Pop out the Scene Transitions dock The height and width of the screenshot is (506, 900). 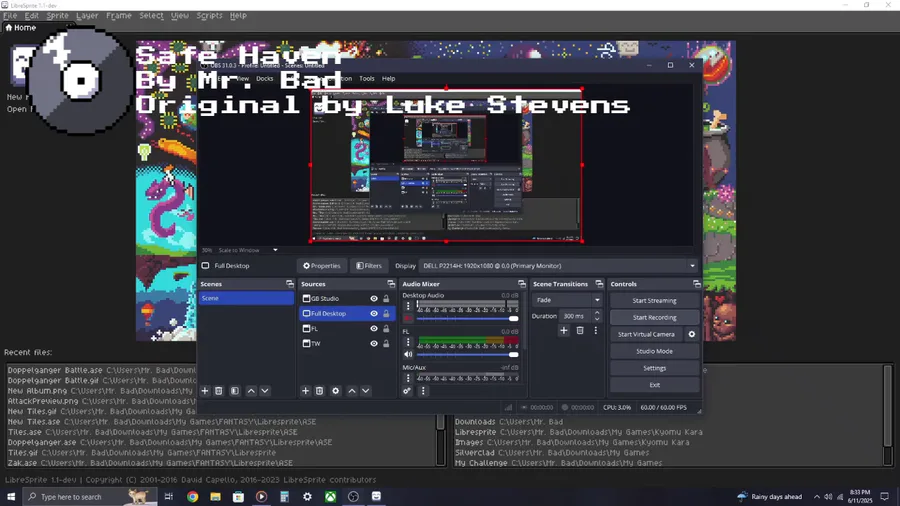coord(599,284)
